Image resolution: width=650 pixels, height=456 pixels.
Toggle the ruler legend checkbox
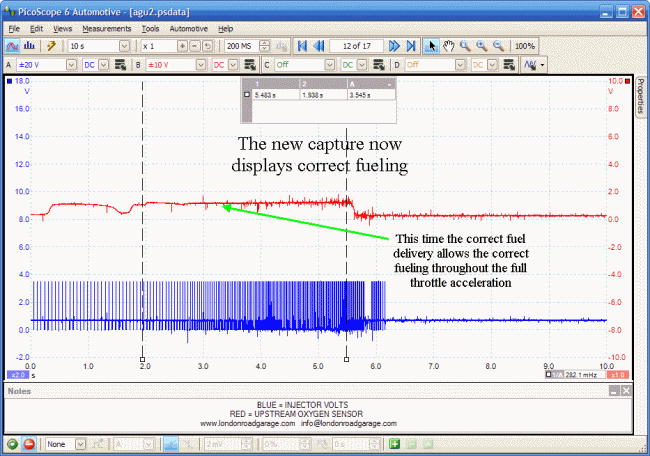pyautogui.click(x=248, y=95)
